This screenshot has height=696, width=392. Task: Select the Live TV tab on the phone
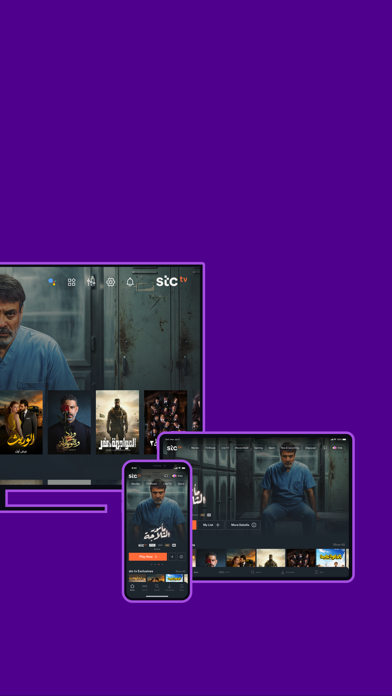167,484
